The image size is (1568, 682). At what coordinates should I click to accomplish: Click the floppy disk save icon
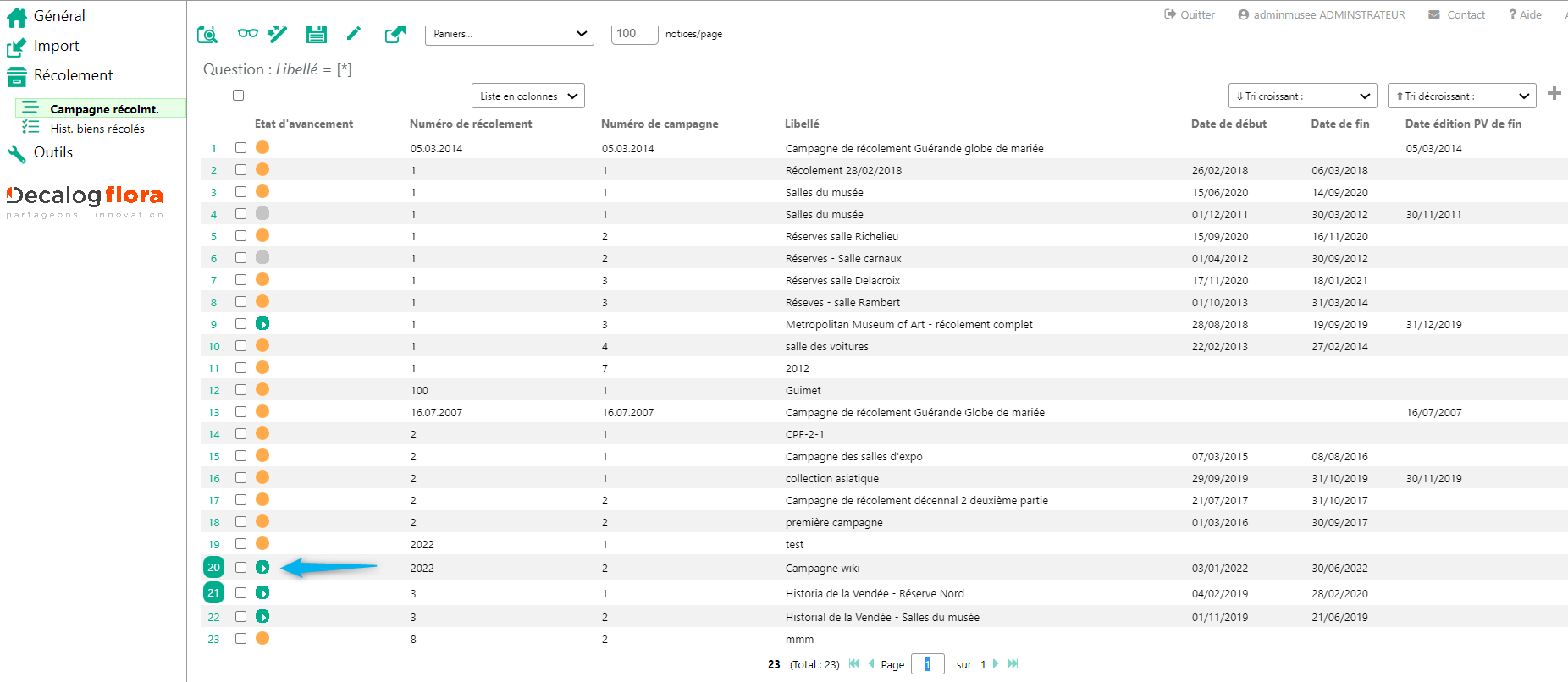point(317,35)
